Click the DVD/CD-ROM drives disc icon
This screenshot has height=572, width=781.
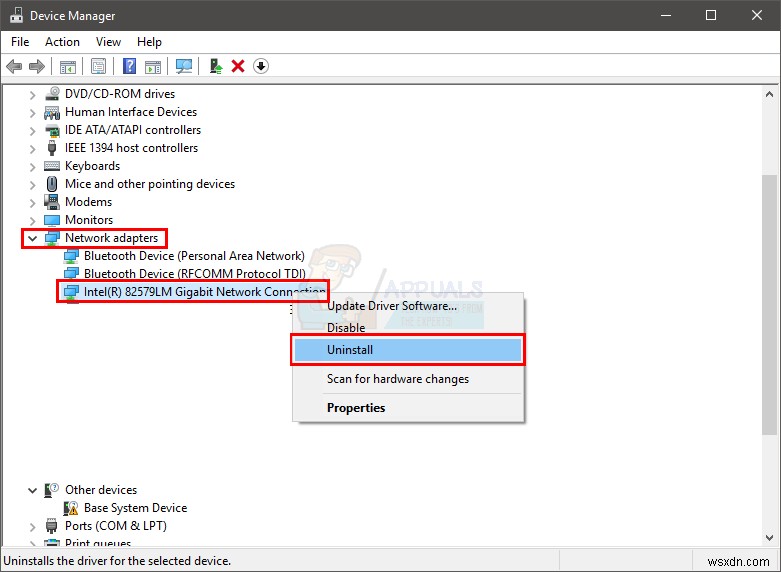pos(52,94)
